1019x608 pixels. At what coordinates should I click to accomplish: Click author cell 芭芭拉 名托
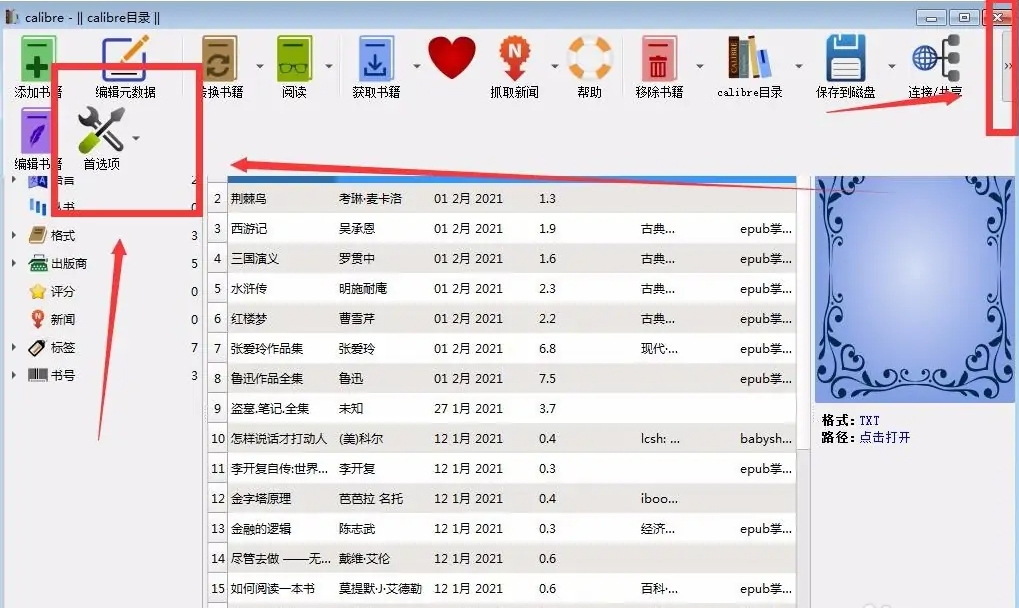tap(370, 499)
